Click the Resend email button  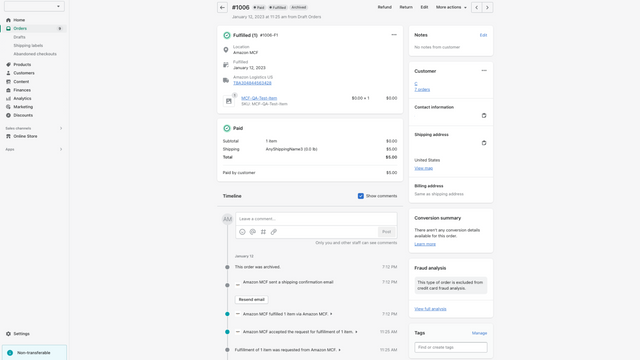tap(251, 300)
